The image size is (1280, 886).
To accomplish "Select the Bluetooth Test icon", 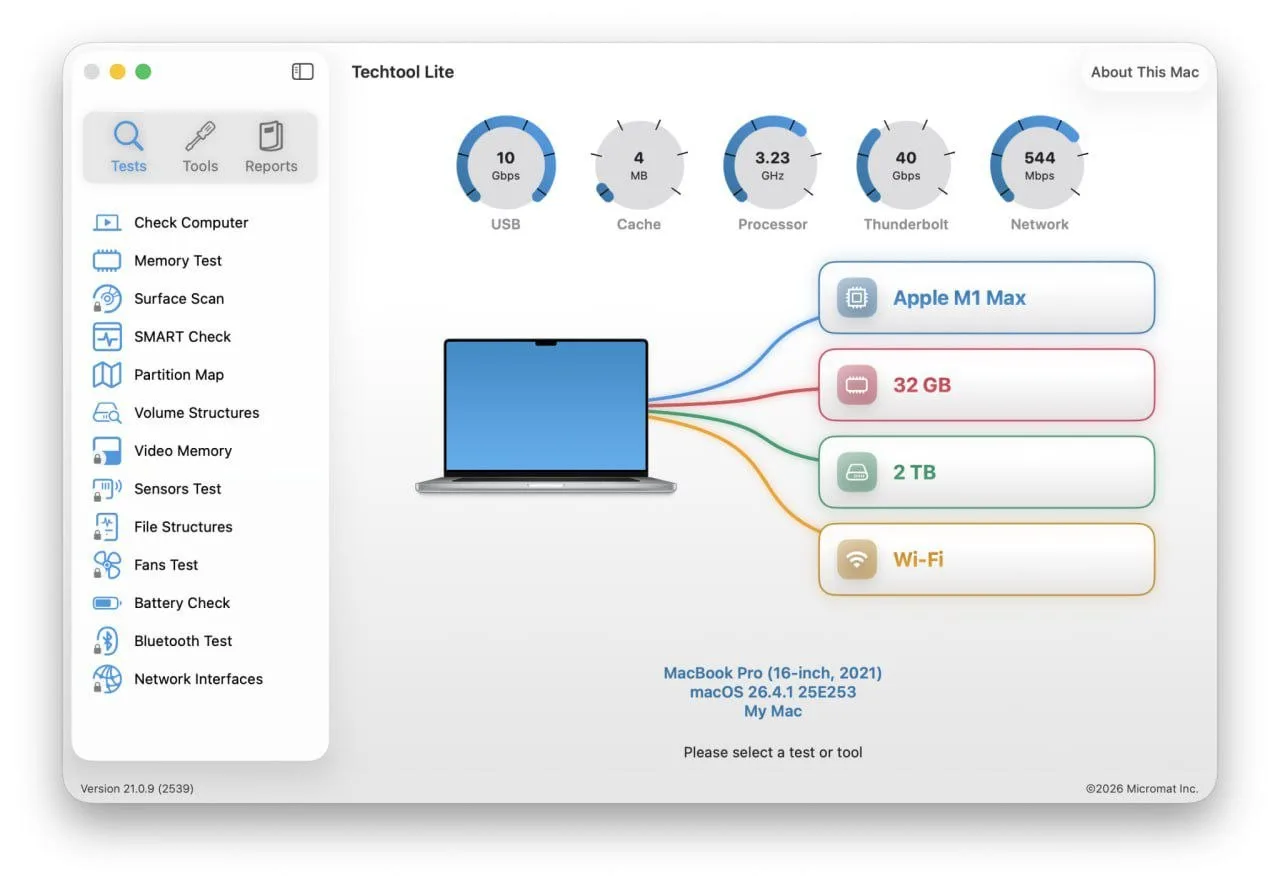I will [x=107, y=640].
